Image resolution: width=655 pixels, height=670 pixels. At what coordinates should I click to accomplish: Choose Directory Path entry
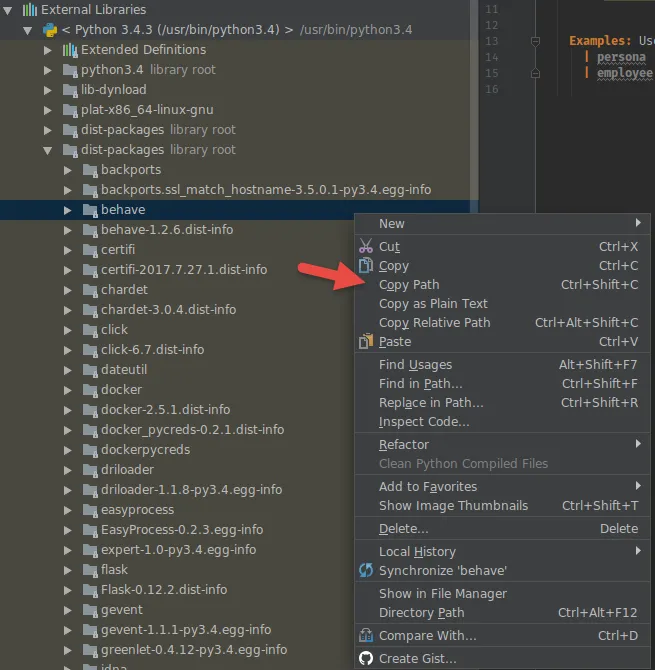[502, 612]
